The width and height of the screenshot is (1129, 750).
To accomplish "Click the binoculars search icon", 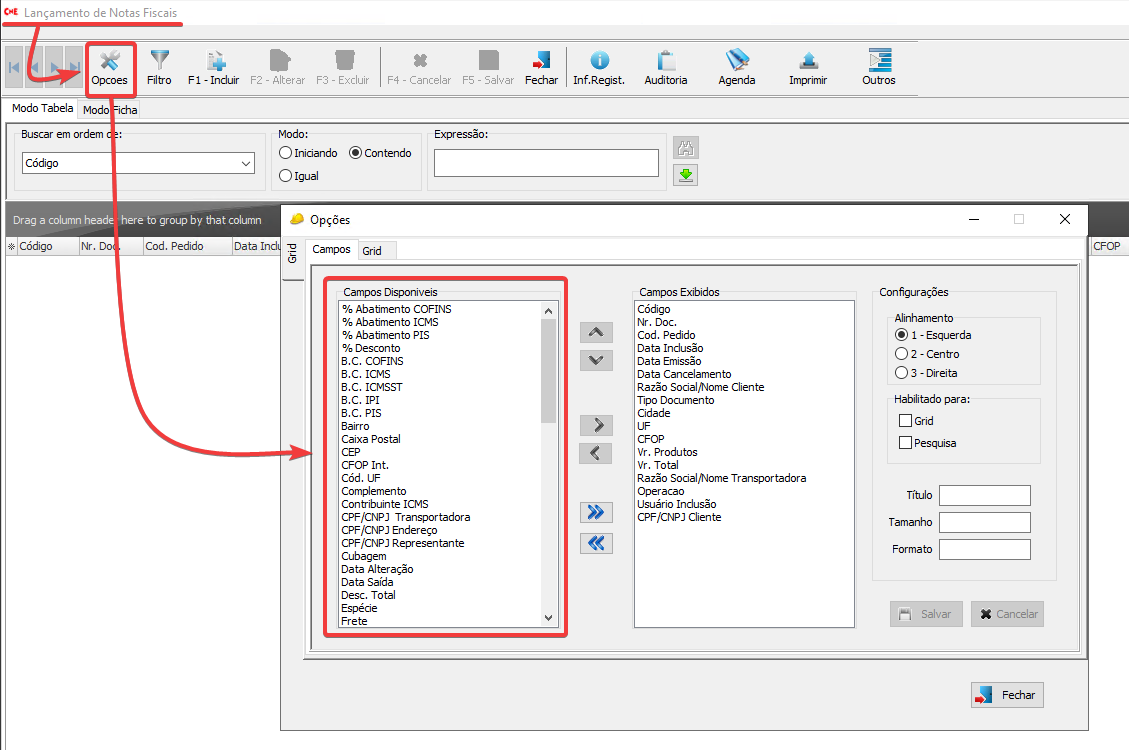I will [686, 148].
